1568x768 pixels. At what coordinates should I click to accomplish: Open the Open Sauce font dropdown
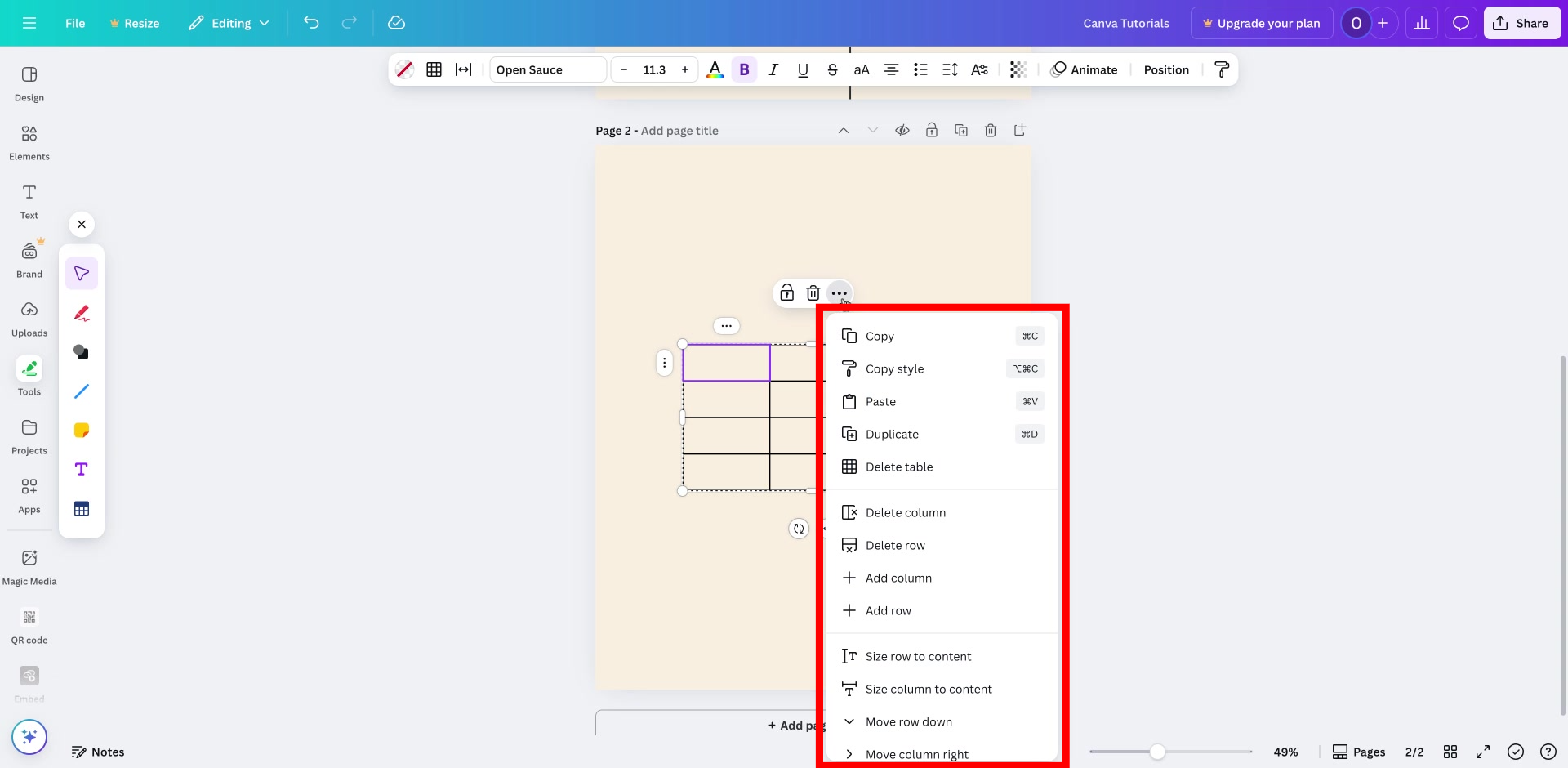pos(547,69)
